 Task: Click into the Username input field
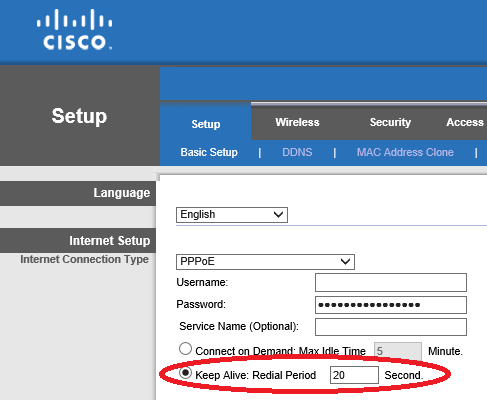click(391, 283)
